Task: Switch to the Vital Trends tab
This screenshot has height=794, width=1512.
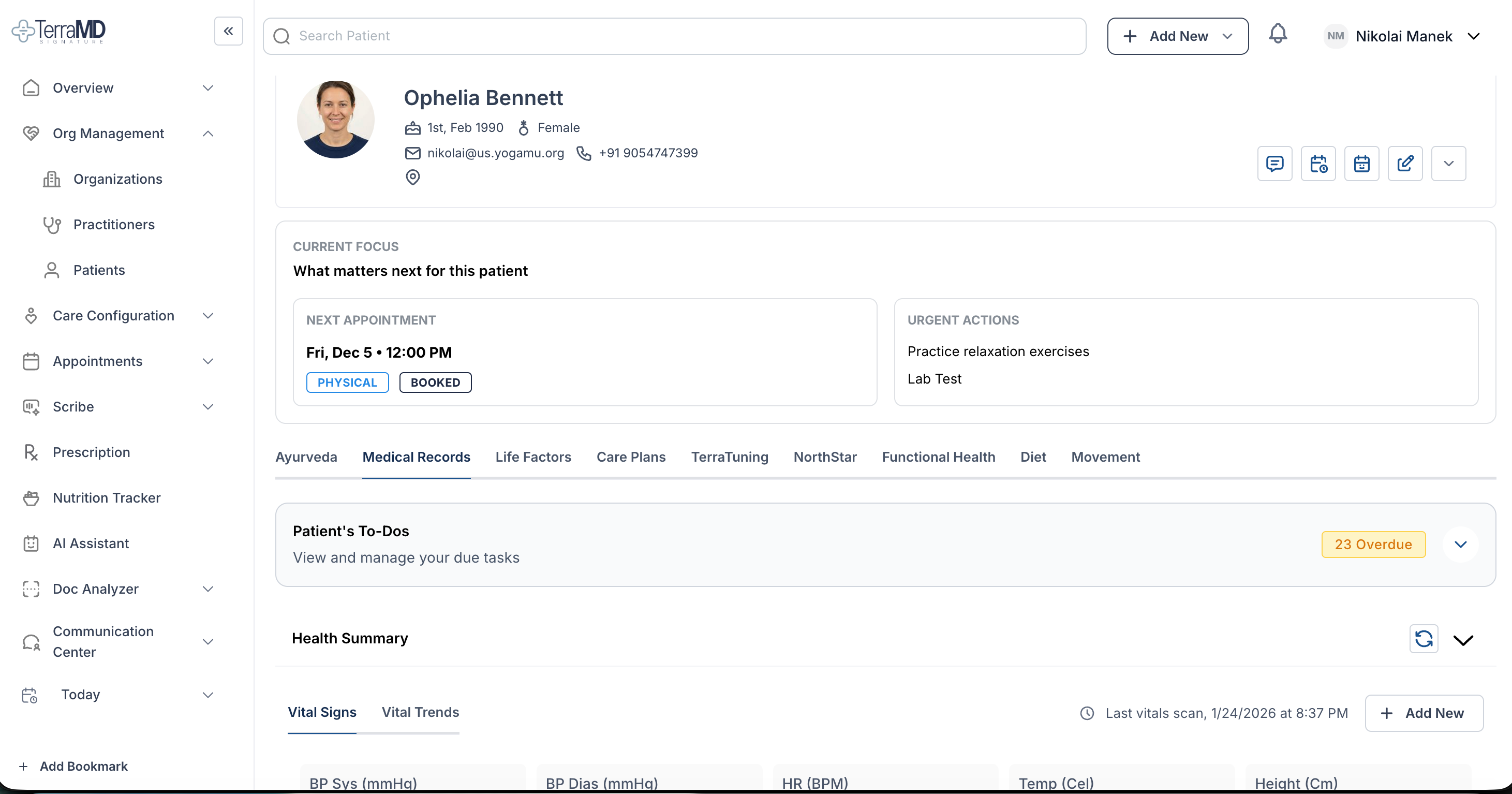Action: point(420,712)
